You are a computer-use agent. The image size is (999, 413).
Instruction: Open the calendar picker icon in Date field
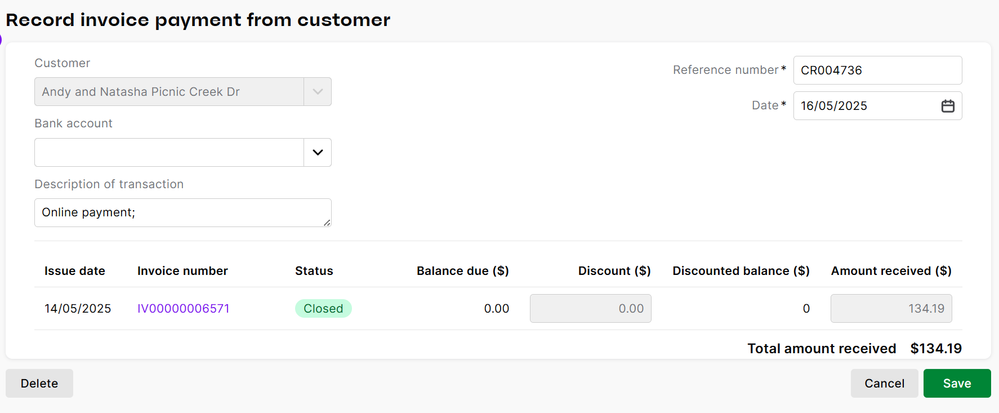[947, 106]
